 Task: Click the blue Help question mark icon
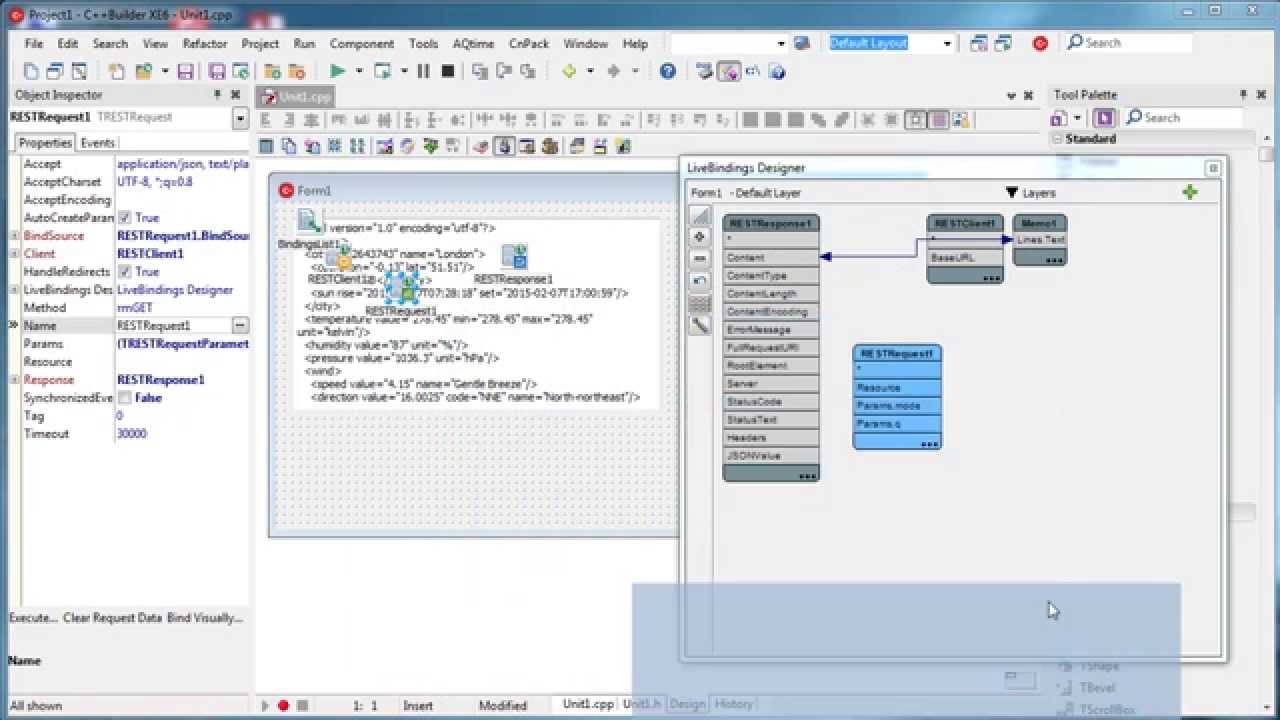pos(668,71)
